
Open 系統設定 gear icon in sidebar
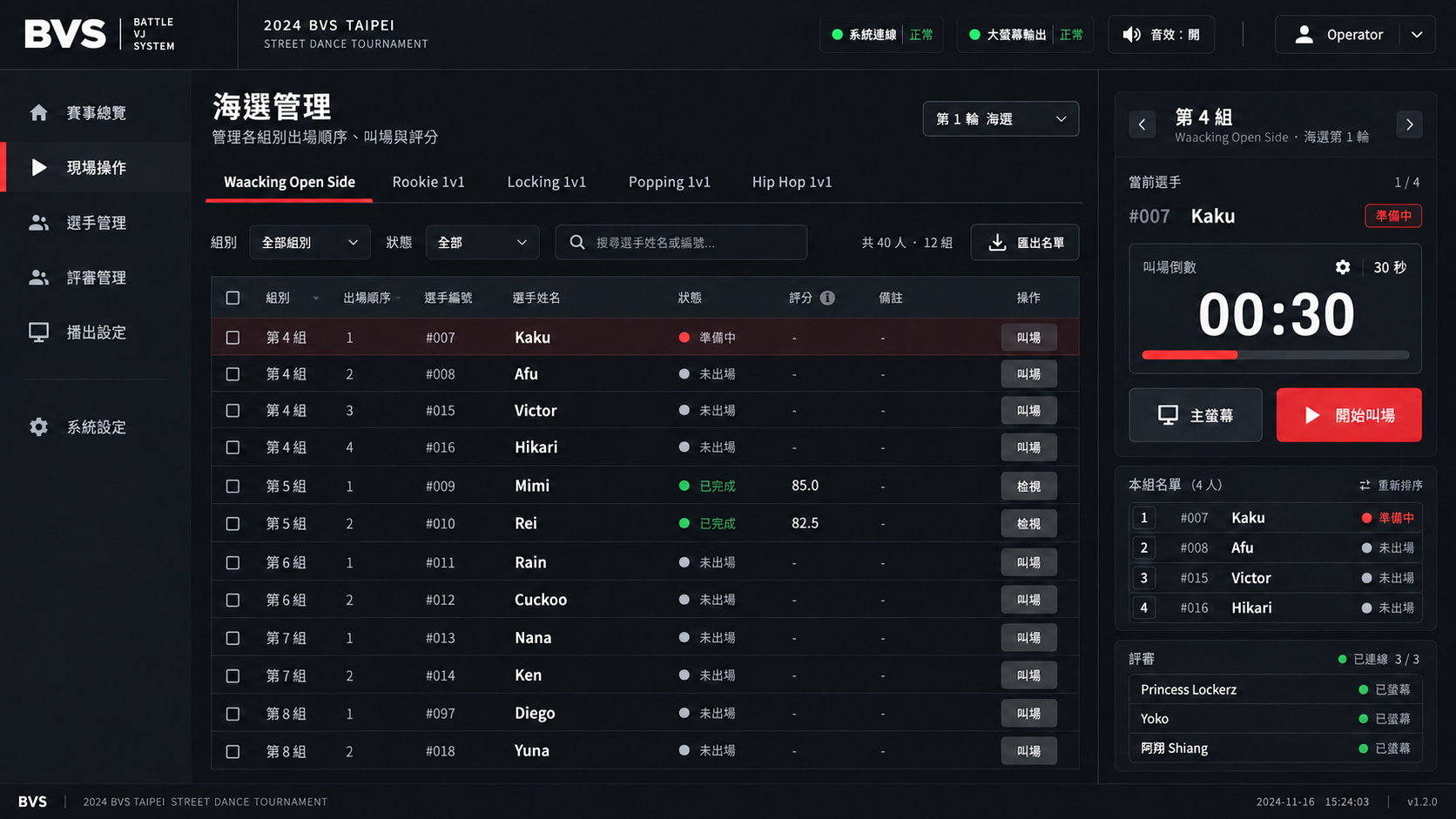click(x=38, y=427)
